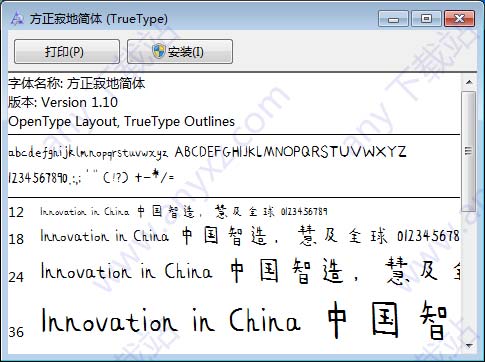Click the scrollbar up arrow
The height and width of the screenshot is (362, 485).
[x=469, y=82]
